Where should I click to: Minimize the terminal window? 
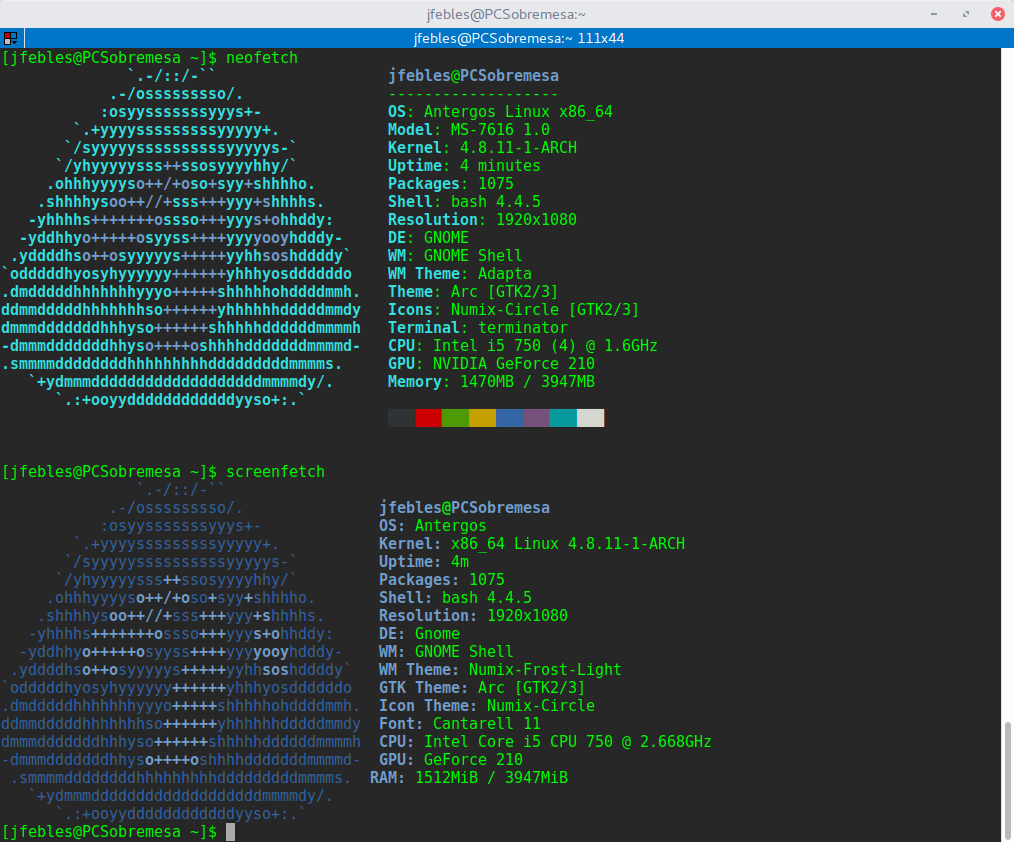tap(934, 14)
